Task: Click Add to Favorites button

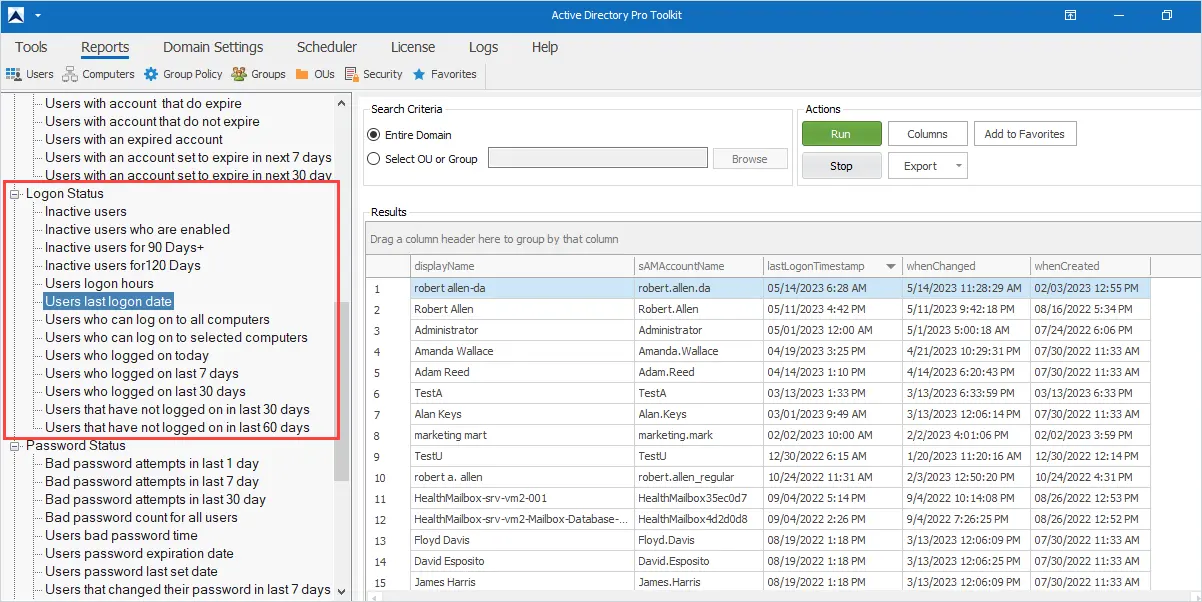Action: pos(1024,134)
